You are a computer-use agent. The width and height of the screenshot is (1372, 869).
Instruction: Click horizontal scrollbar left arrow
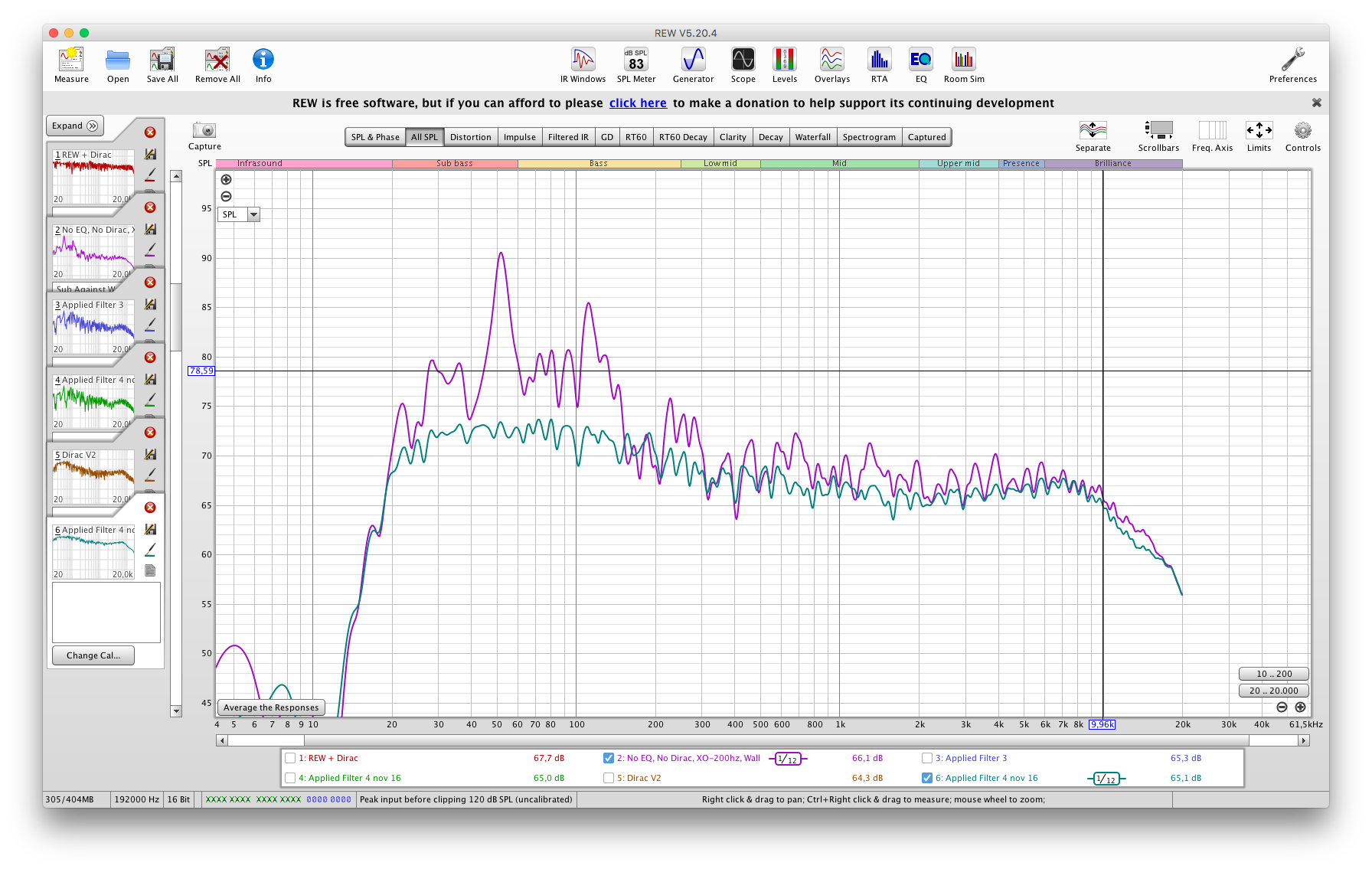tap(222, 740)
